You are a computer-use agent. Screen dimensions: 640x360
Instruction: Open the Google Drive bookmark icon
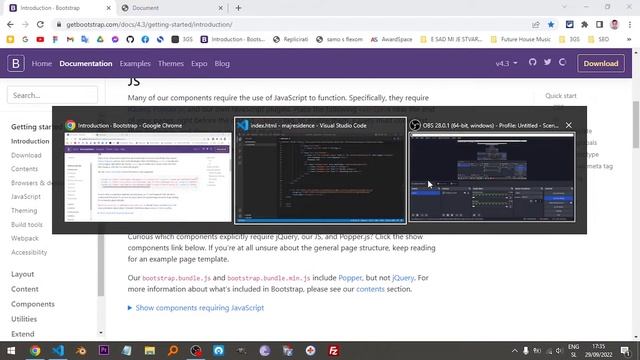100,39
